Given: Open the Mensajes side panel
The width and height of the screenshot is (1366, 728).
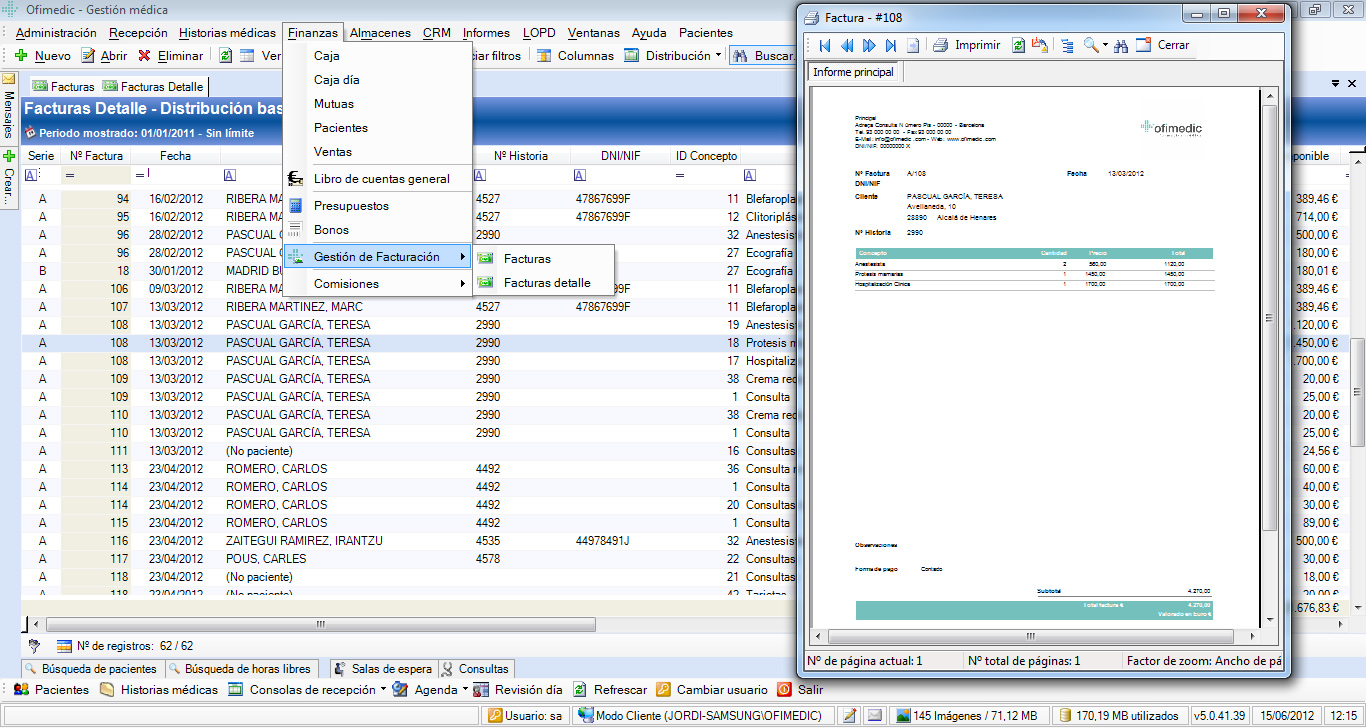Looking at the screenshot, I should point(9,106).
